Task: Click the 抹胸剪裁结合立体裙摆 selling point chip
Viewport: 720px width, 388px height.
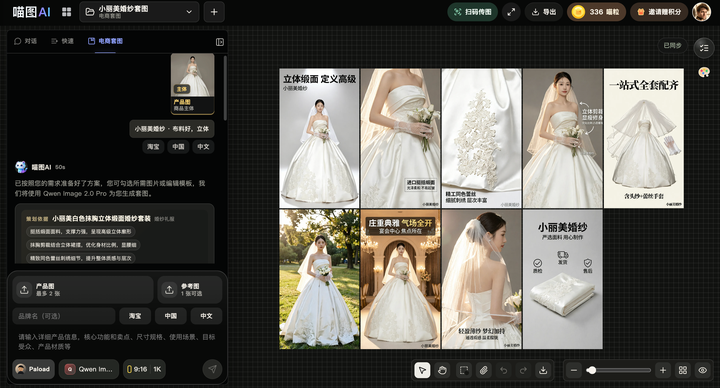Action: 83,245
